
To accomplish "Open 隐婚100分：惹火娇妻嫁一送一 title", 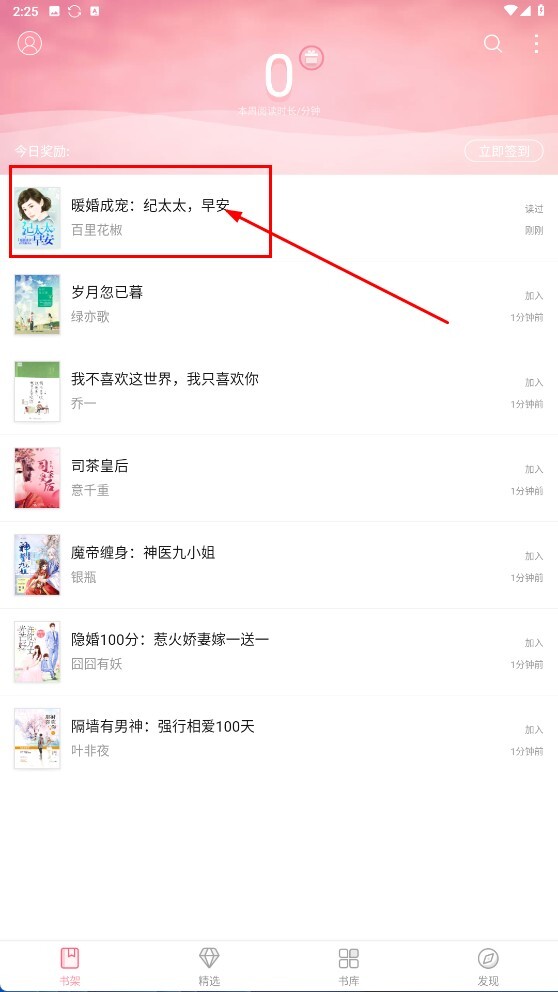I will point(170,640).
